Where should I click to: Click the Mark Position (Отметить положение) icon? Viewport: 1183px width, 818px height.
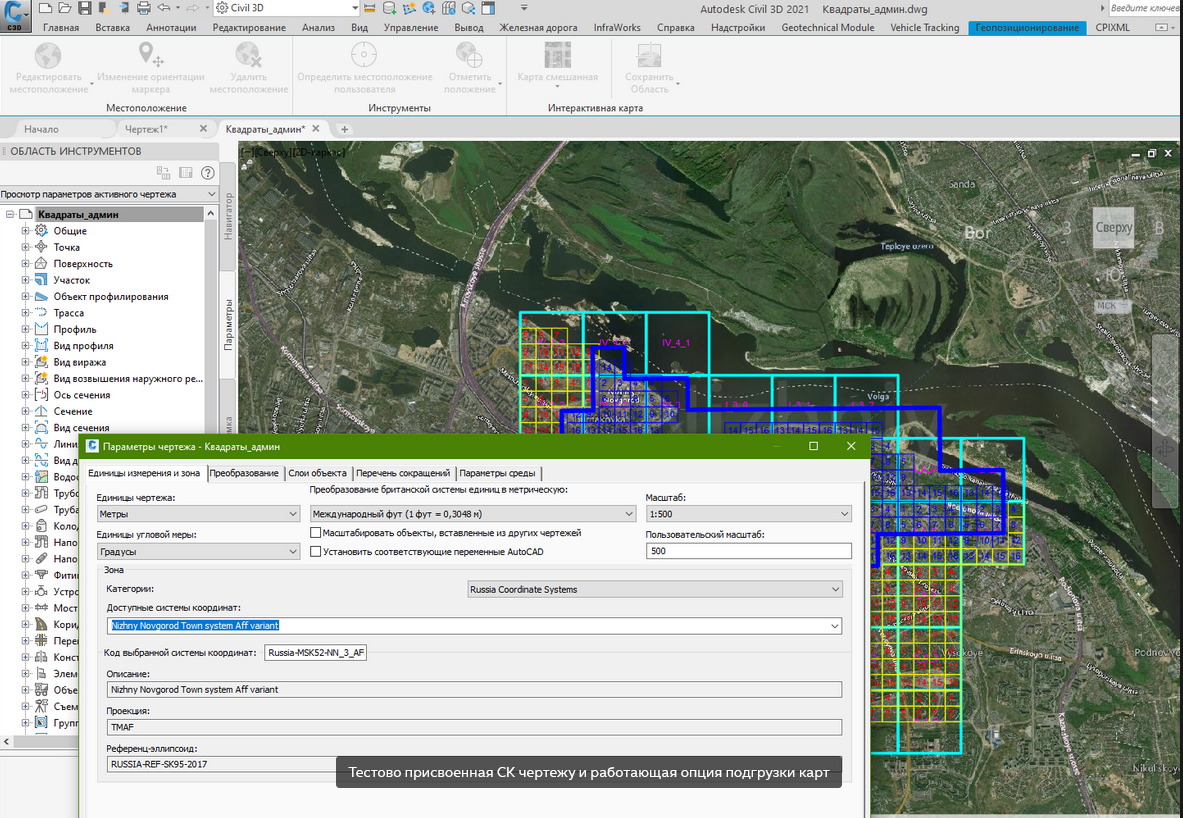pyautogui.click(x=469, y=55)
